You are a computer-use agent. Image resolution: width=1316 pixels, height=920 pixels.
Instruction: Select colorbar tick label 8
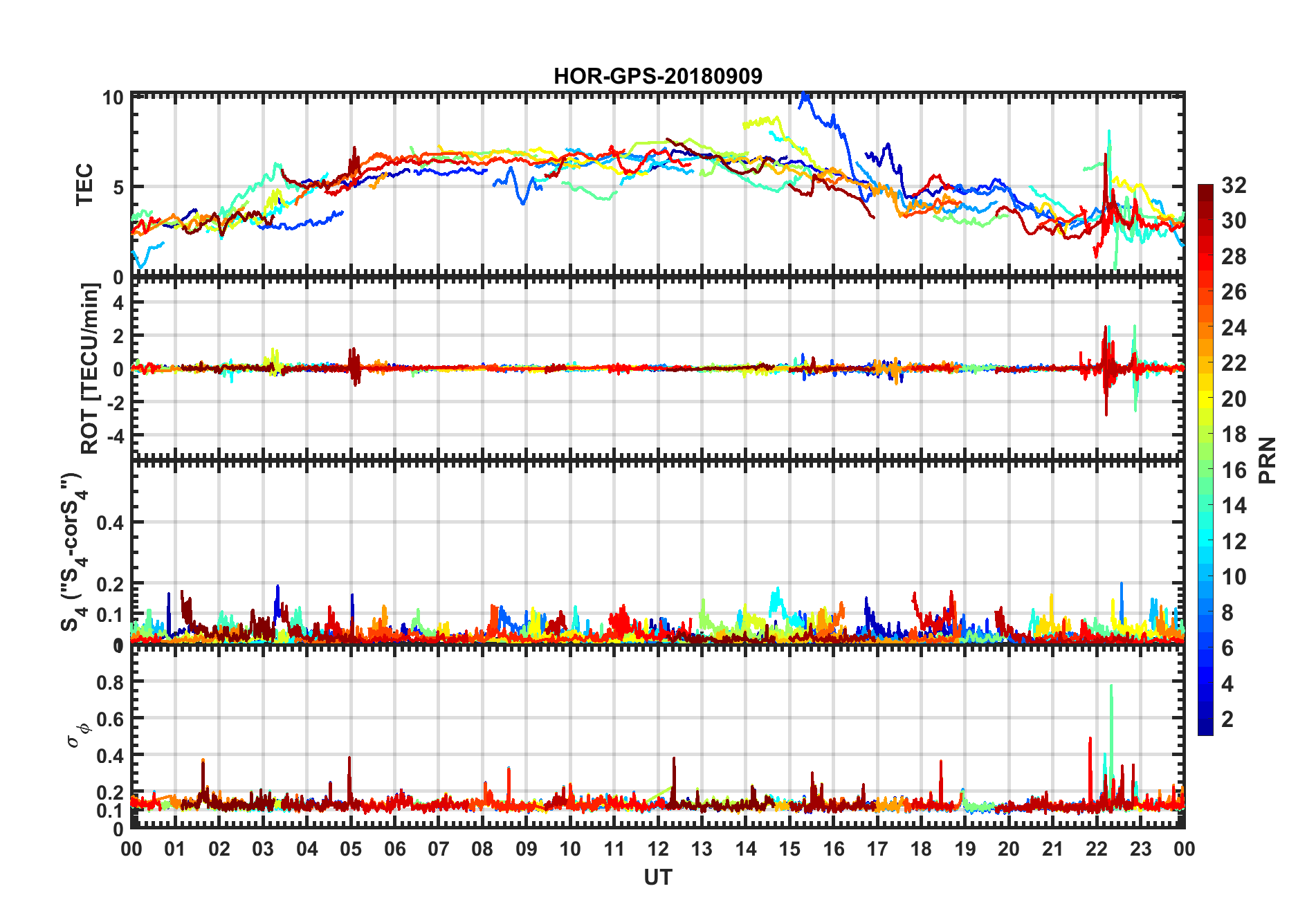(x=1227, y=613)
